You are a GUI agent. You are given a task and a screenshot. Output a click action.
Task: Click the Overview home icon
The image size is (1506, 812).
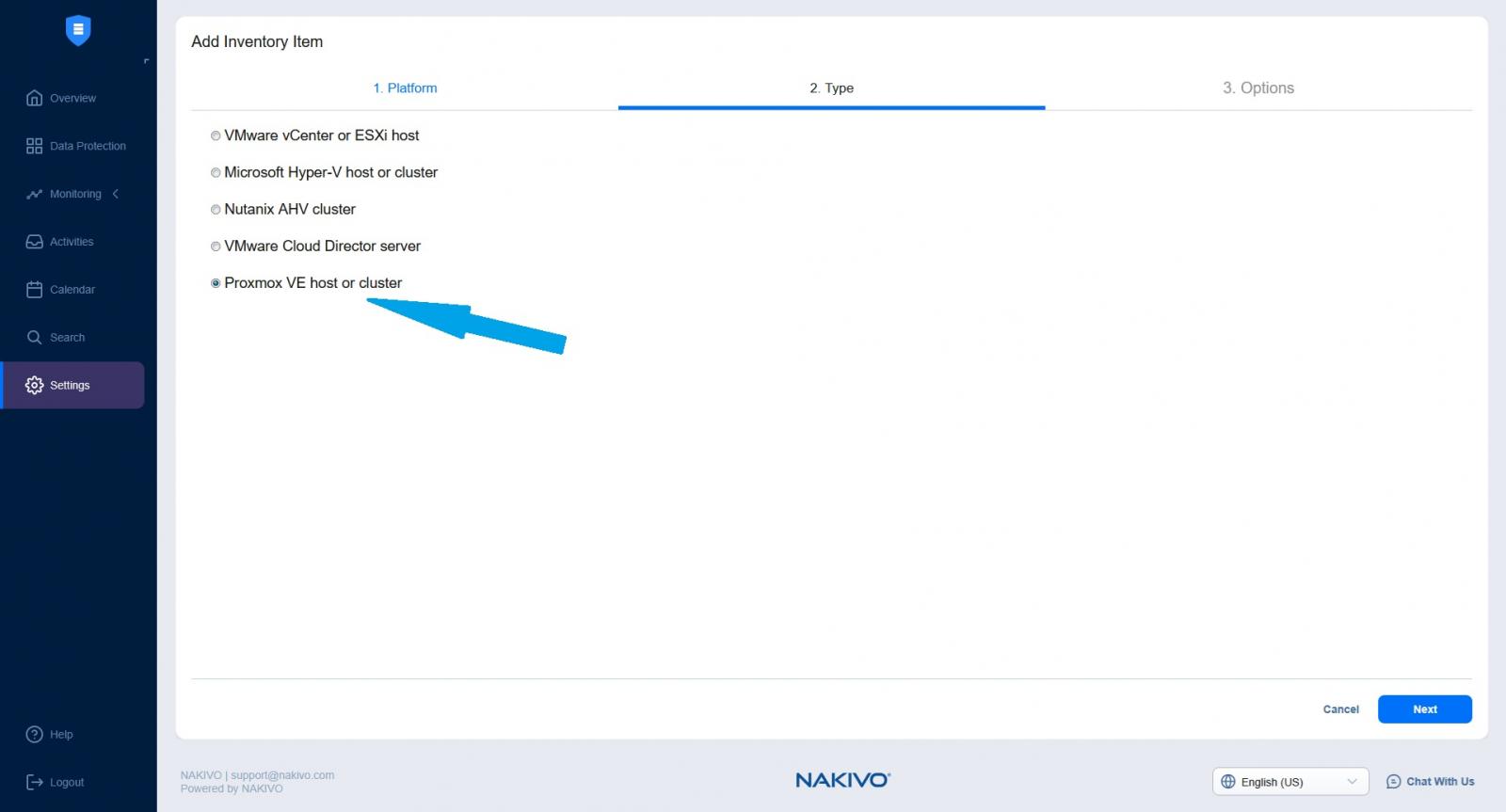(x=35, y=98)
